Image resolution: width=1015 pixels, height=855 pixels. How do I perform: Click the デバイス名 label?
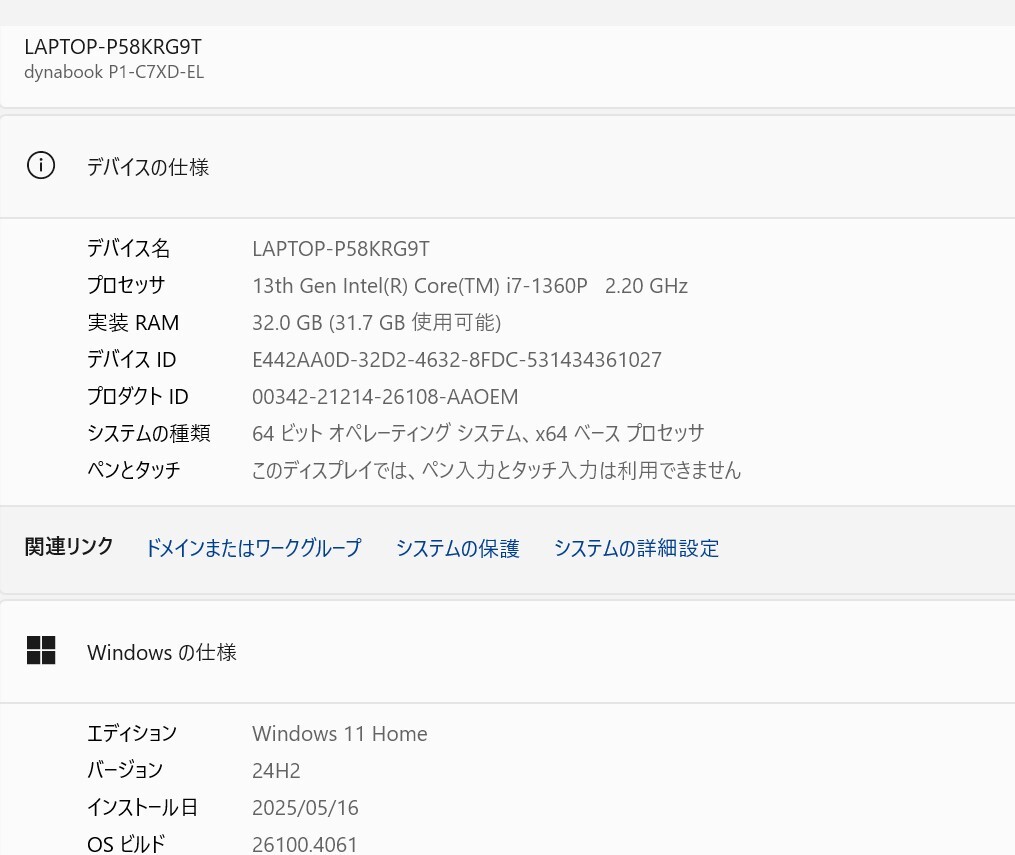click(129, 249)
